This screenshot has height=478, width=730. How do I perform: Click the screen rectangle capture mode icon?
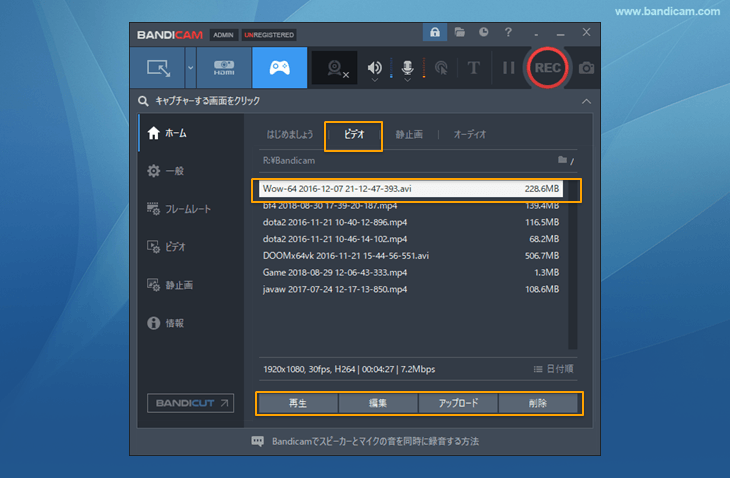(159, 68)
